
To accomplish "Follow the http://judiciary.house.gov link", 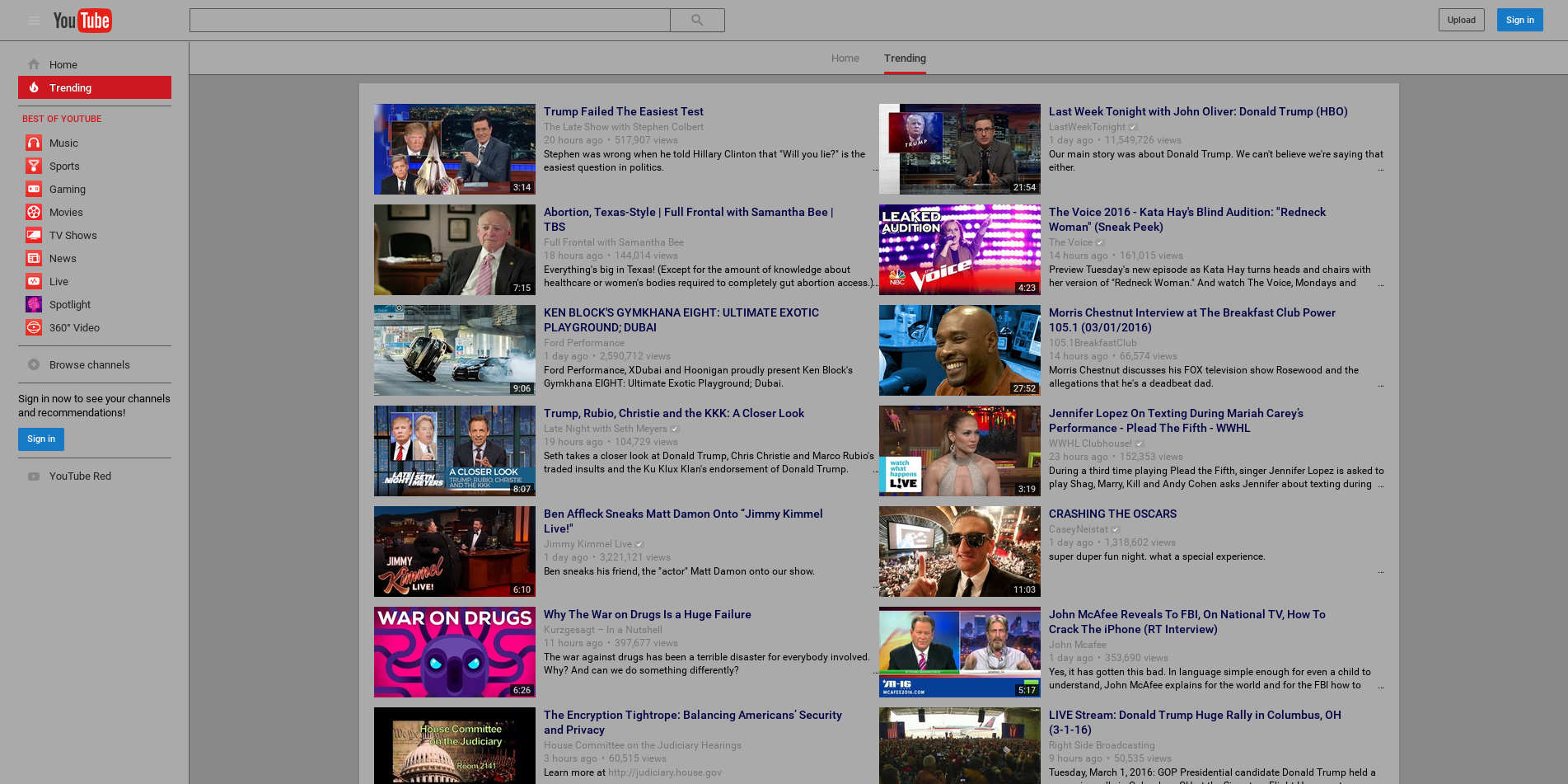I will click(x=665, y=772).
